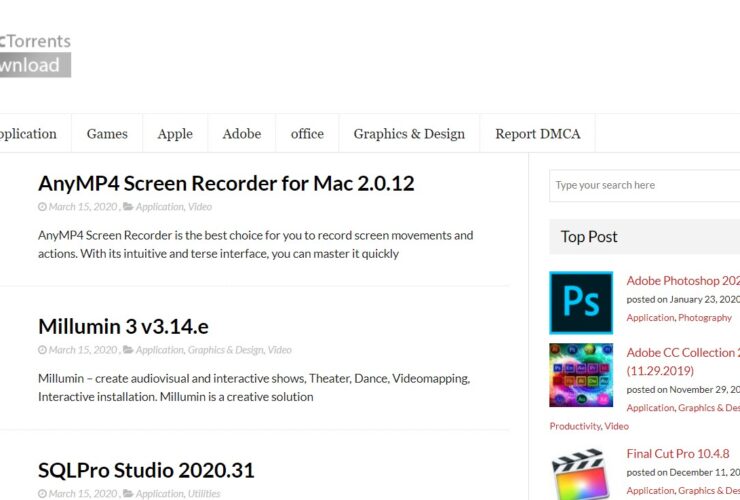Click Application category under Adobe CC Collection
740x500 pixels.
[650, 408]
